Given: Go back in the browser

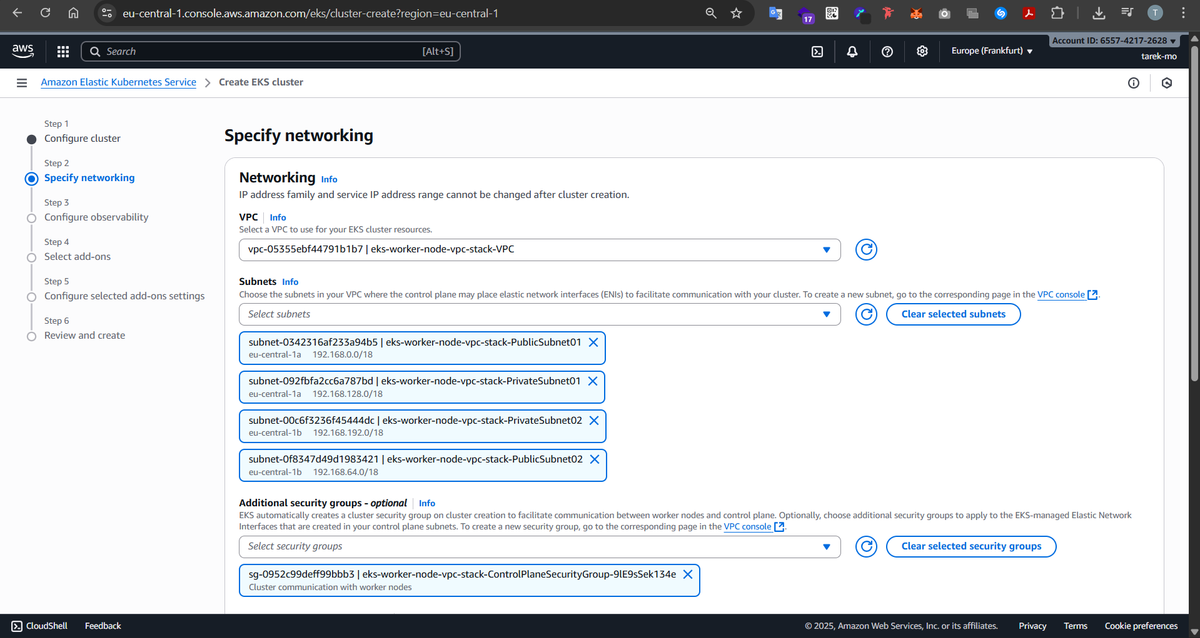Looking at the screenshot, I should coord(17,13).
